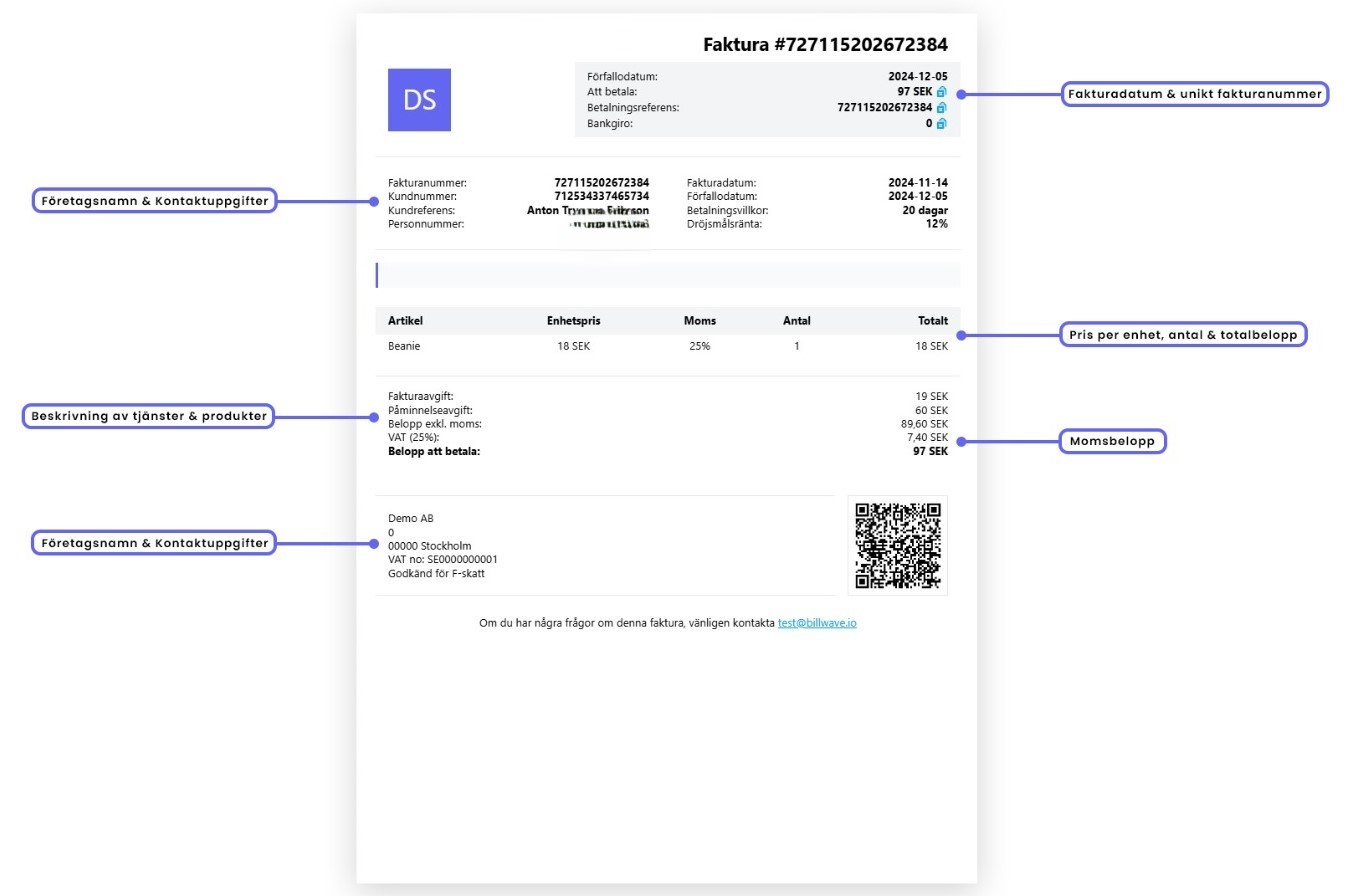Click customer number 712534337465734
This screenshot has height=896, width=1350.
coord(601,197)
